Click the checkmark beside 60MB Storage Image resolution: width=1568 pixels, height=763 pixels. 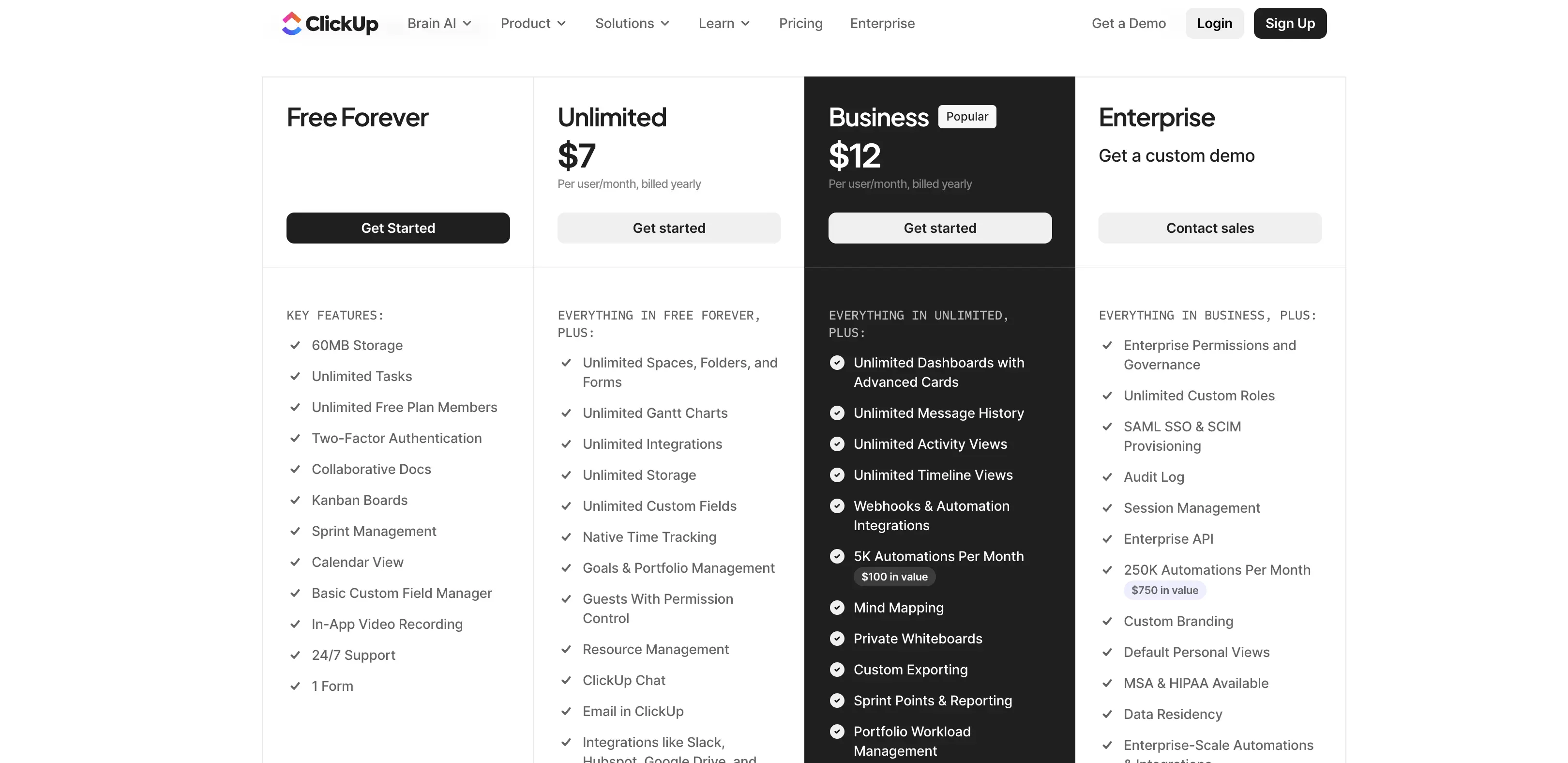(x=295, y=345)
